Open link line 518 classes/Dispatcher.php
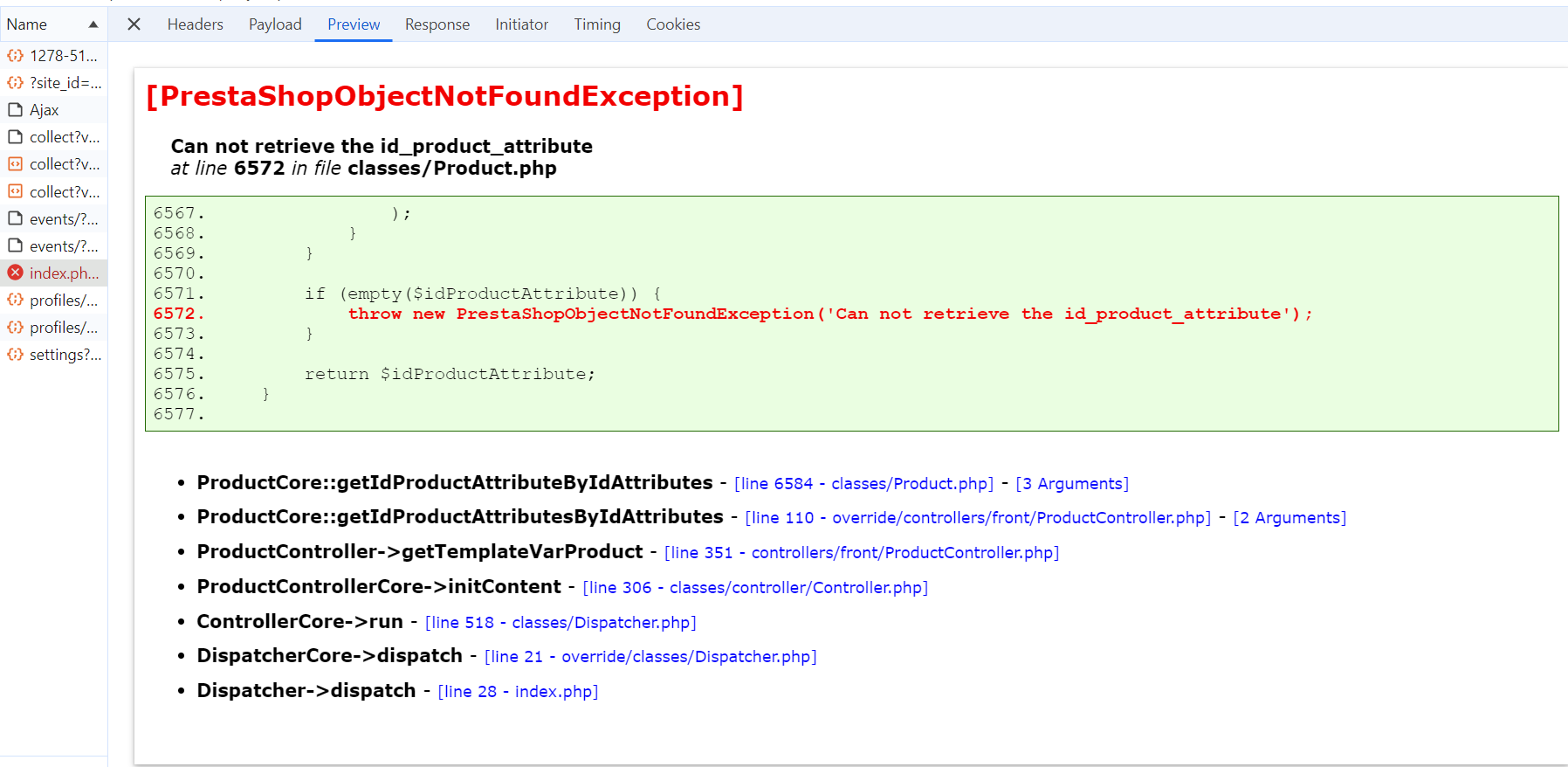1568x767 pixels. [x=560, y=623]
